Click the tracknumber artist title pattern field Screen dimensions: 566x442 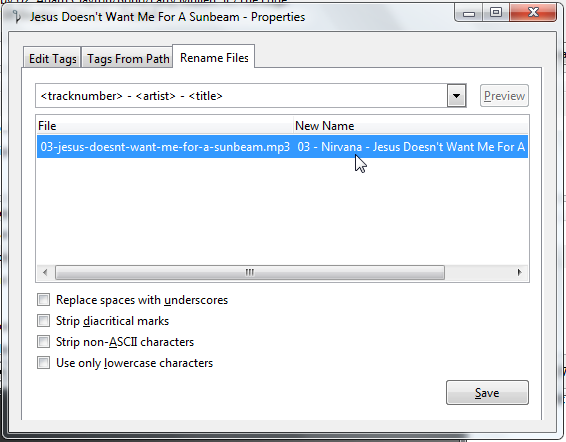241,96
